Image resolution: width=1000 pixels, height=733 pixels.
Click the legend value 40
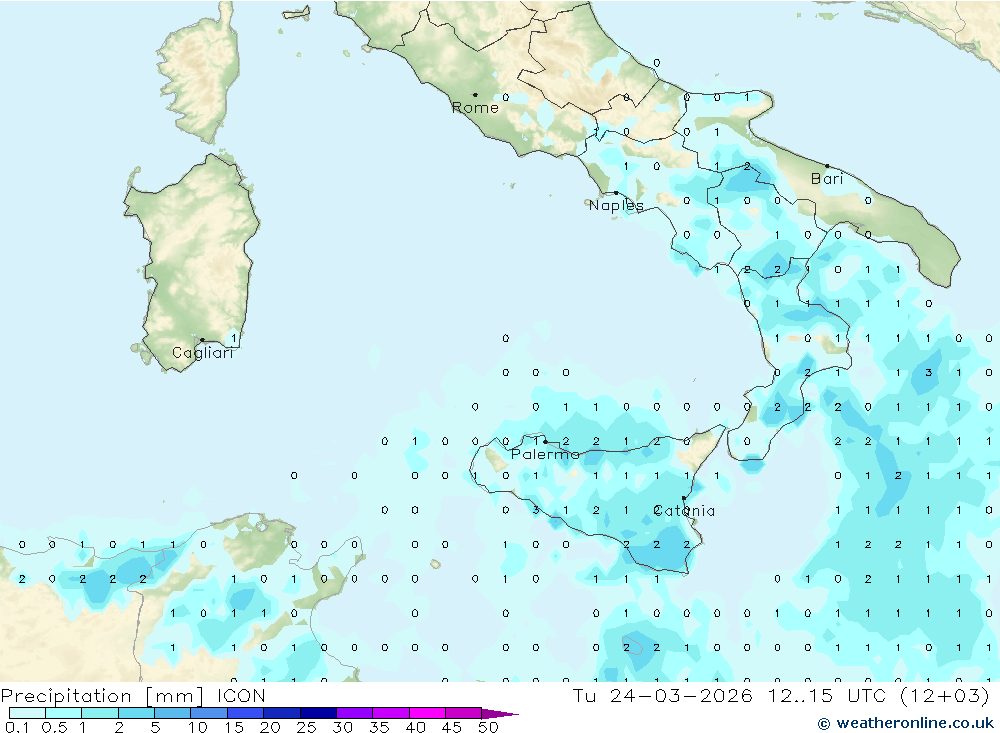416,727
